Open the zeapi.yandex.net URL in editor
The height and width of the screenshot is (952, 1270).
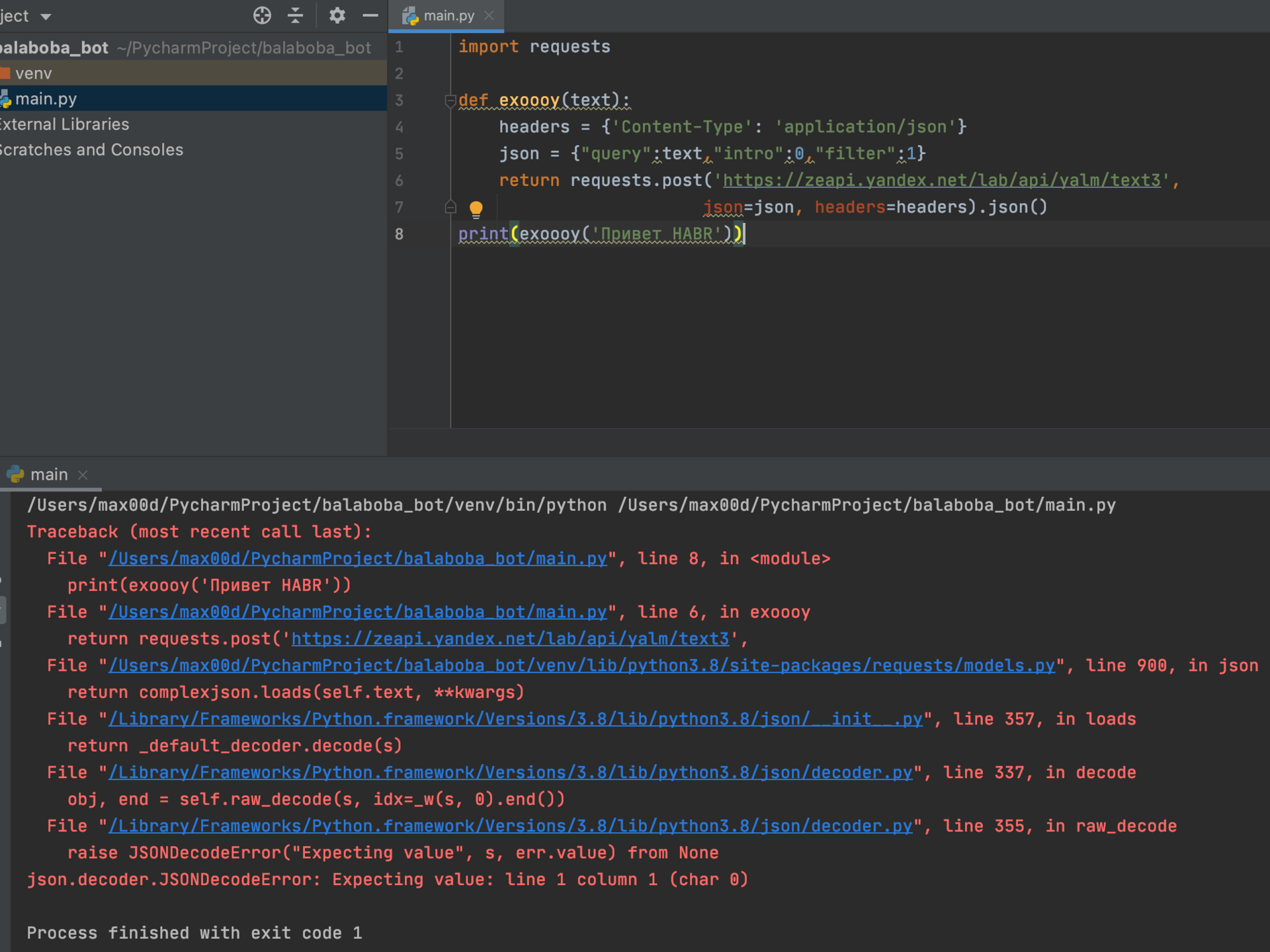(x=941, y=181)
